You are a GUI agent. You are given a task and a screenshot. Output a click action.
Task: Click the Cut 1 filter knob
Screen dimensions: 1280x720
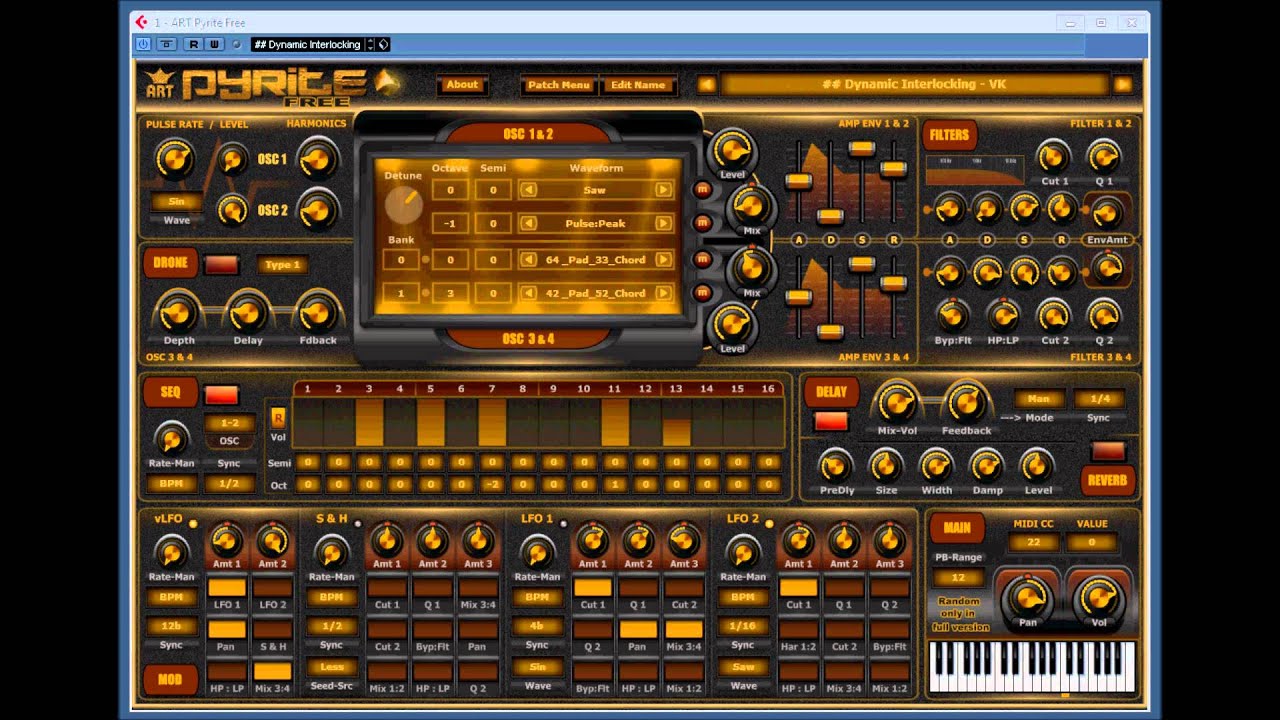[1053, 157]
